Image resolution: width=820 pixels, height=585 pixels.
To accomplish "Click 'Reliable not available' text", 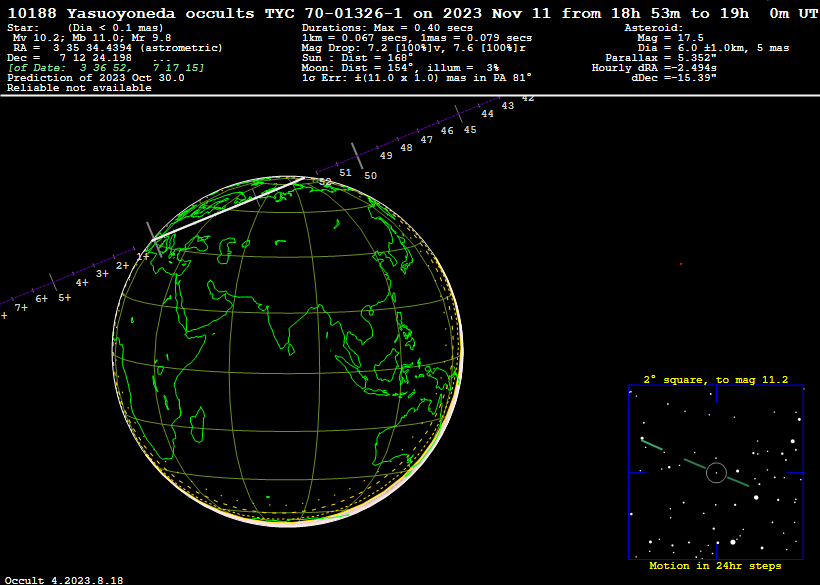I will (79, 88).
